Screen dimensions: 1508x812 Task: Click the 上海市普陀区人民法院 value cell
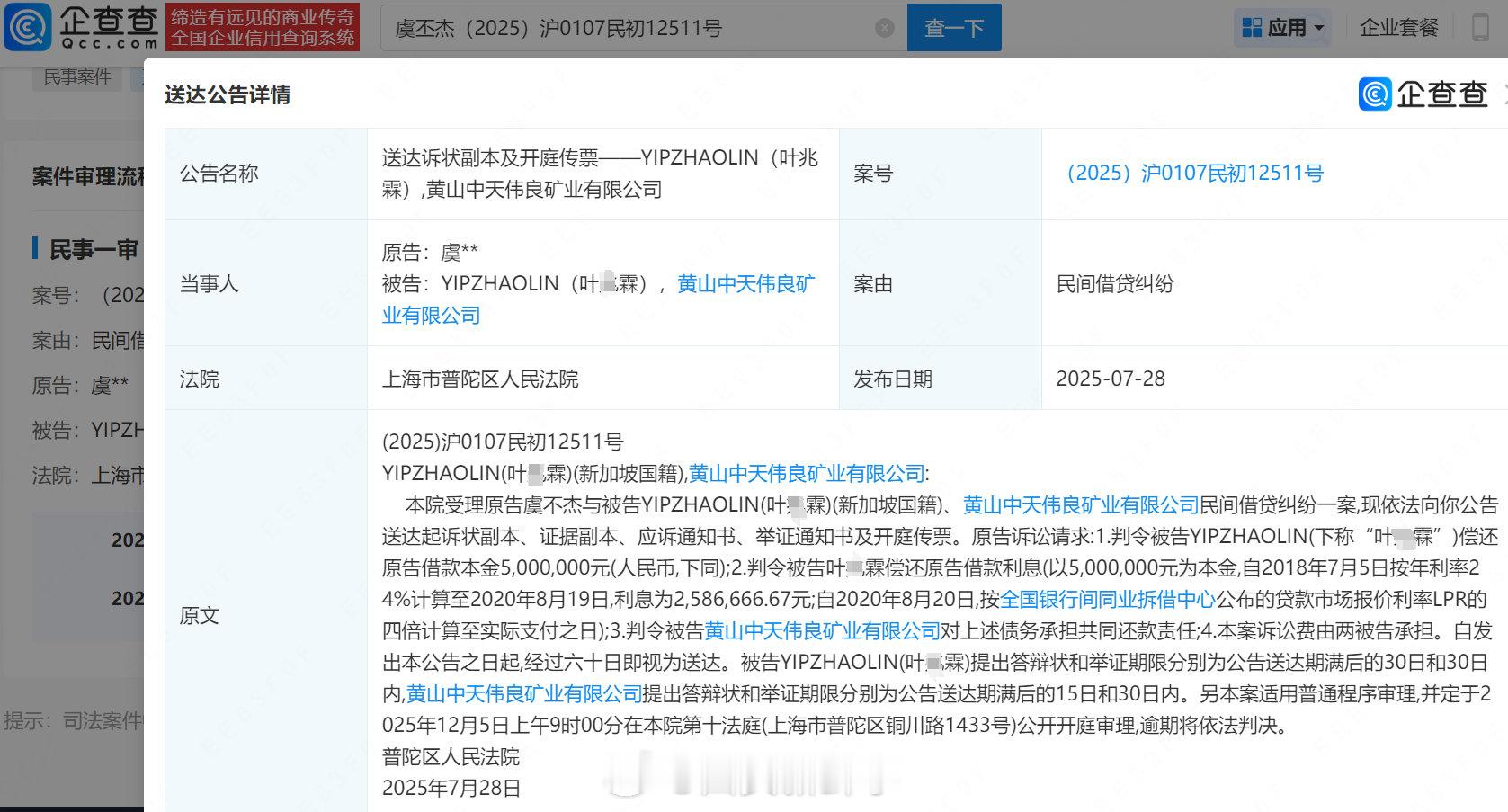pos(602,379)
